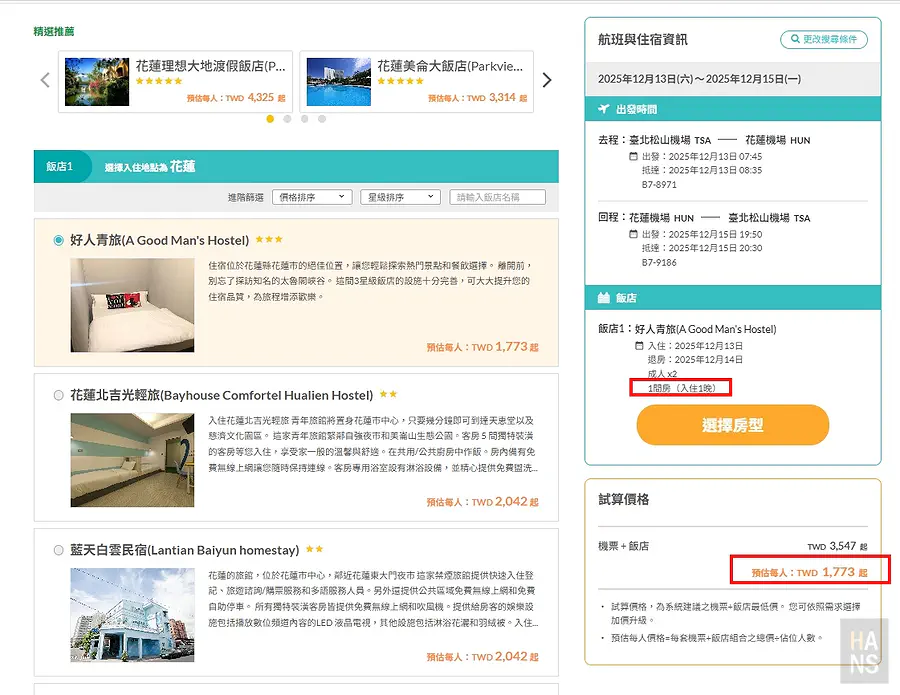
Task: Click the calendar icon next to 入住 date
Action: click(637, 346)
